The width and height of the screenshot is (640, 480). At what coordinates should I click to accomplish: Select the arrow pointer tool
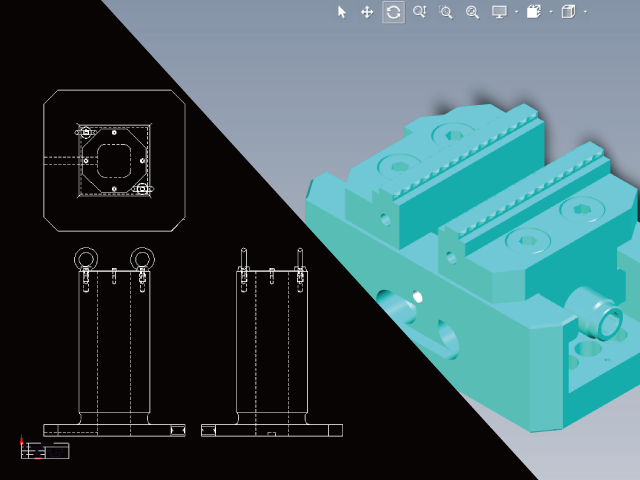[x=342, y=12]
